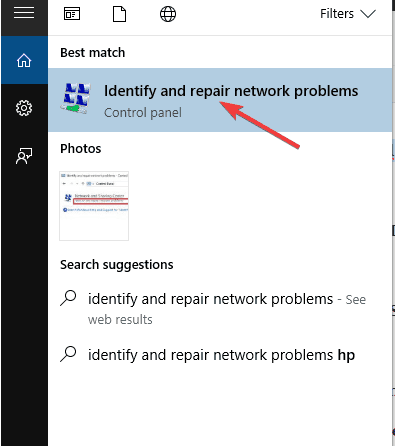Open the Feedback icon in sidebar
The image size is (395, 446).
pyautogui.click(x=24, y=156)
